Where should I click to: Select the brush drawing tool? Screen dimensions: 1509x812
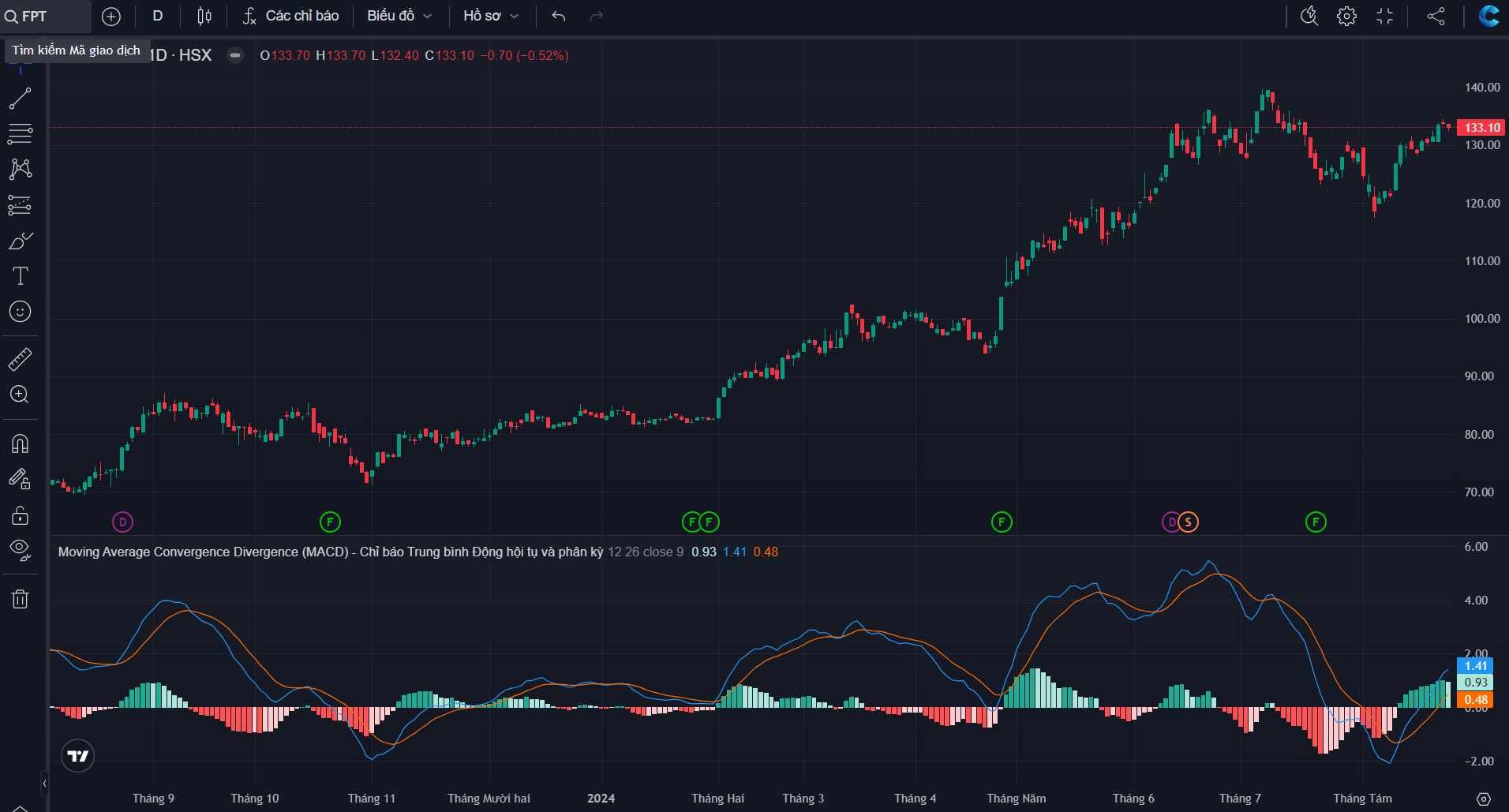click(x=20, y=241)
